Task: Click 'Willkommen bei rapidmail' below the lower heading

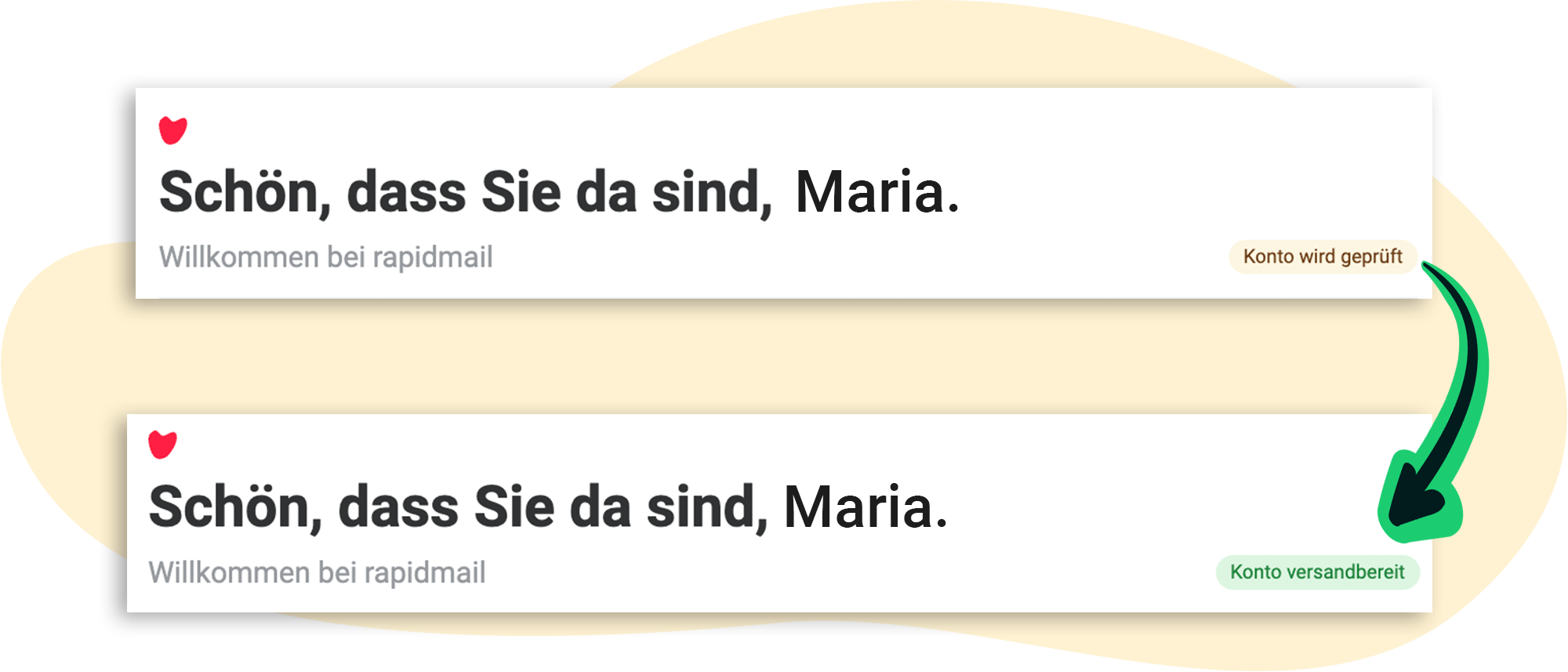Action: [317, 572]
